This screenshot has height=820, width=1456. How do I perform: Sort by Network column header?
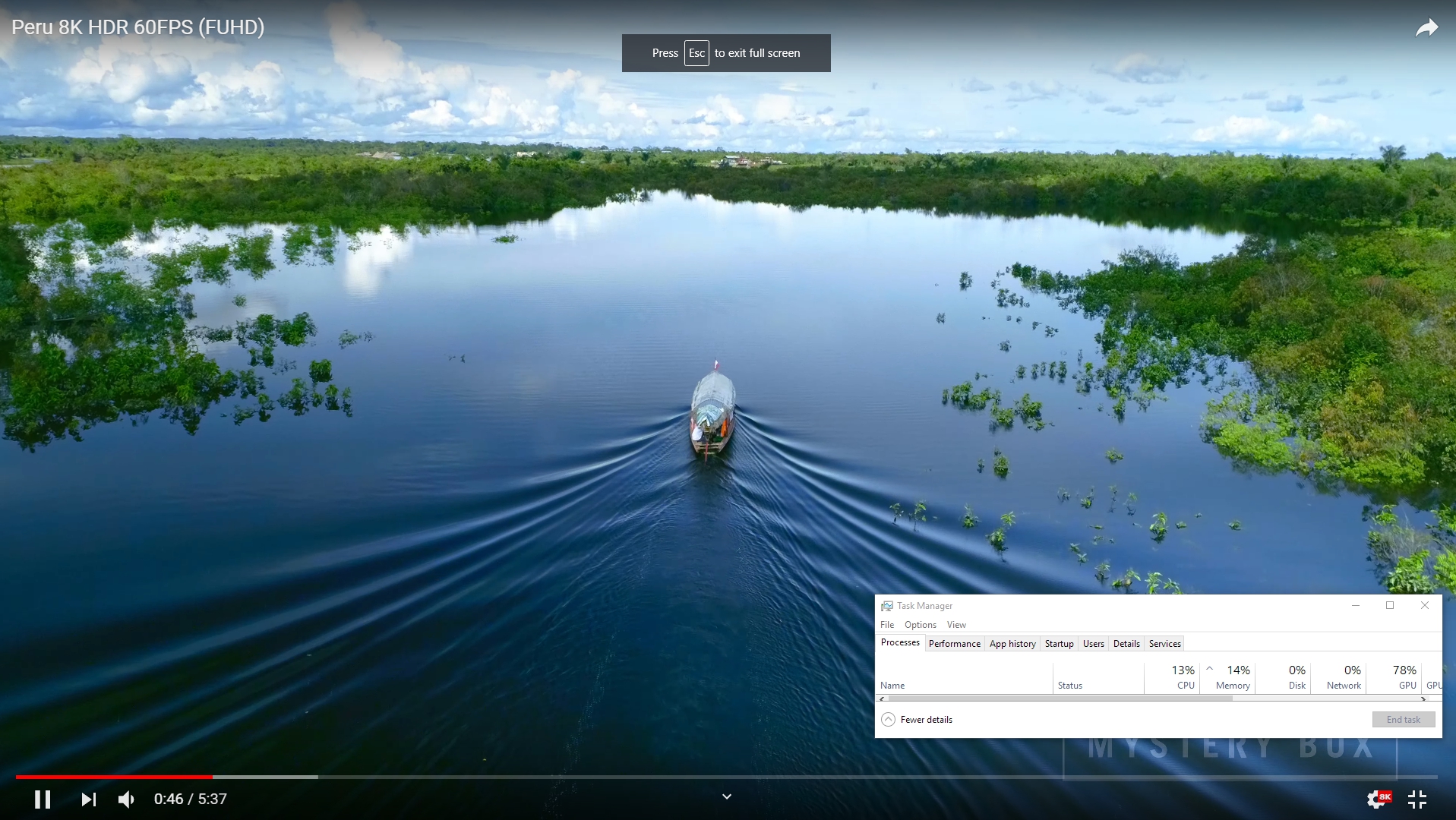point(1338,678)
